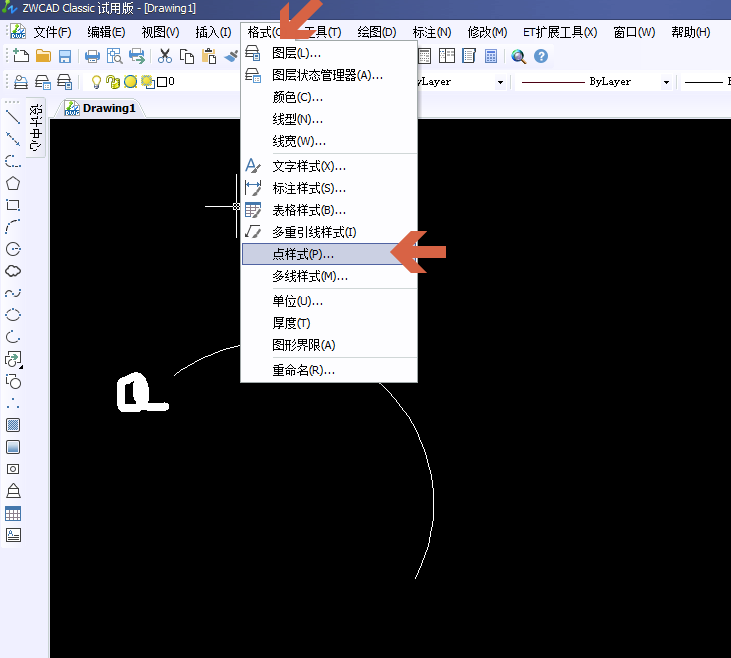Select the Line draw tool

pos(13,117)
